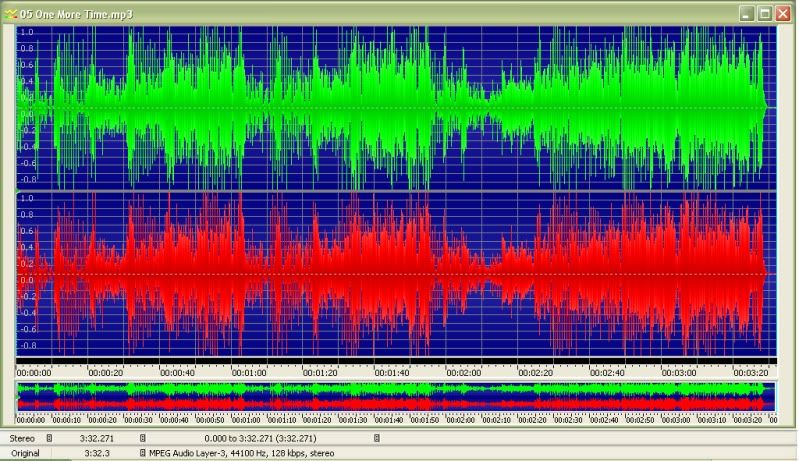Click the Stereo status bar label
Viewport: 799px width, 461px height.
pyautogui.click(x=22, y=438)
